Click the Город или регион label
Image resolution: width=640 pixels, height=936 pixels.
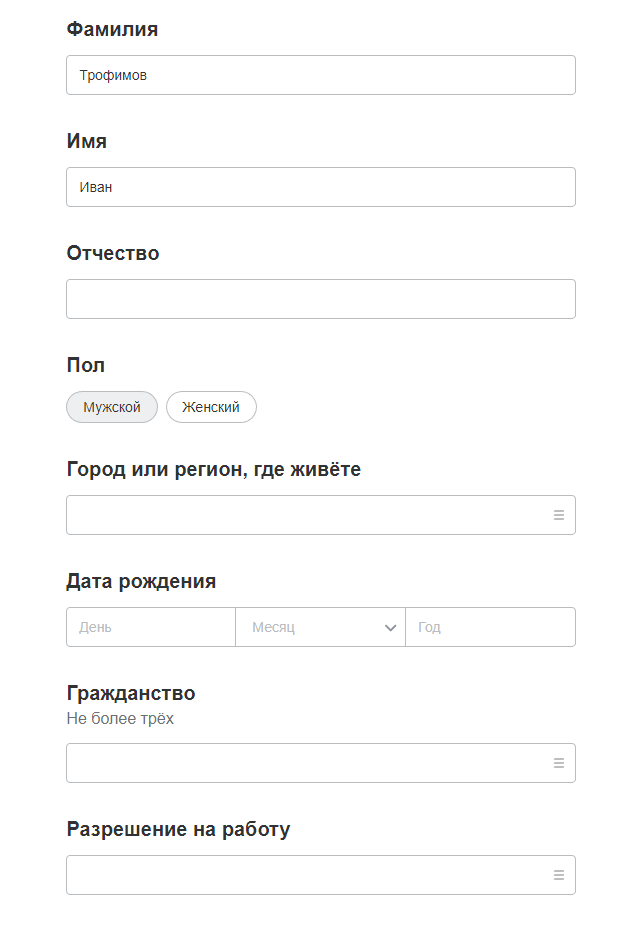[x=213, y=469]
